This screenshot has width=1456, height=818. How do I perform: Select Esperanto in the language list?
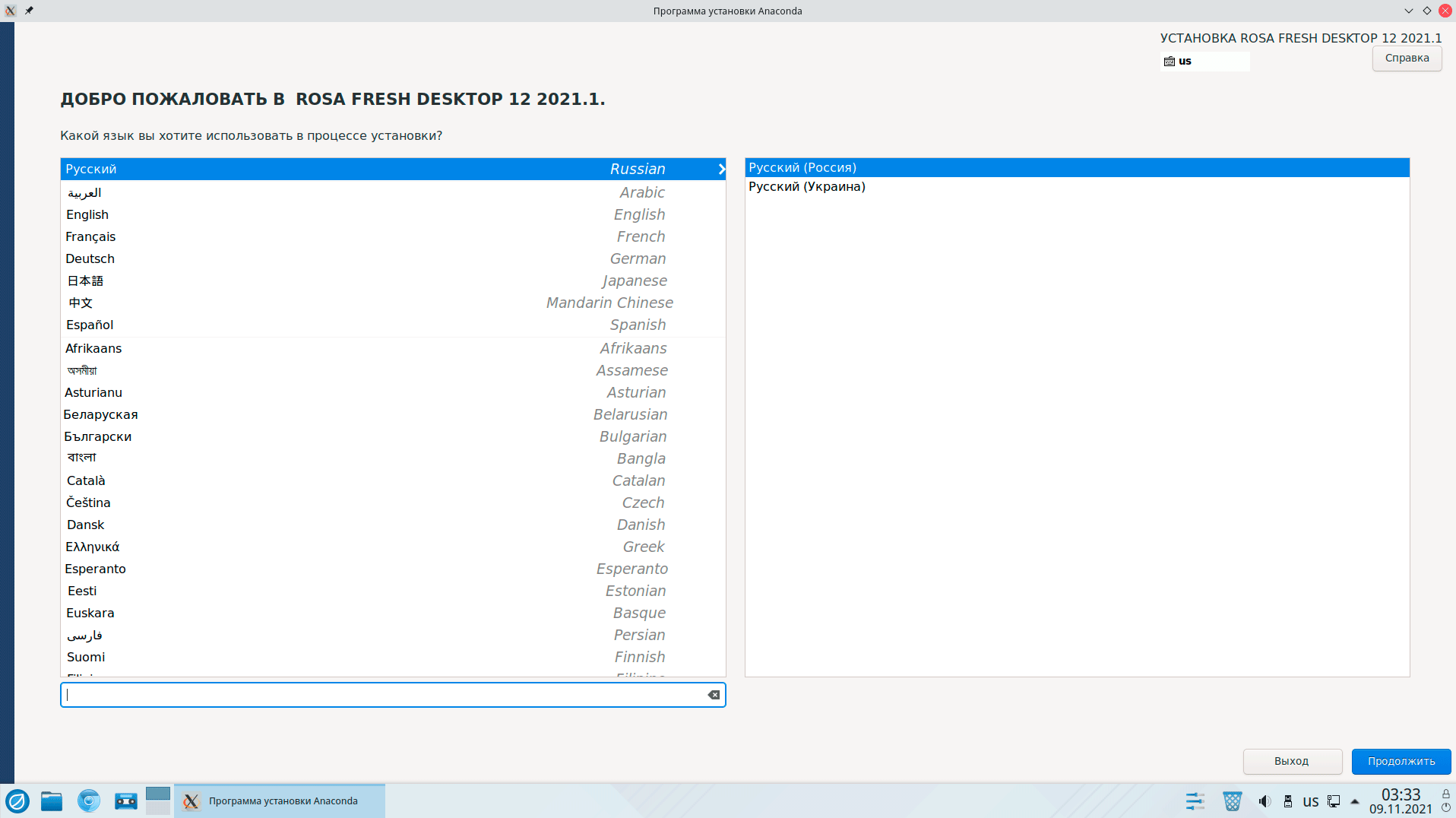393,569
